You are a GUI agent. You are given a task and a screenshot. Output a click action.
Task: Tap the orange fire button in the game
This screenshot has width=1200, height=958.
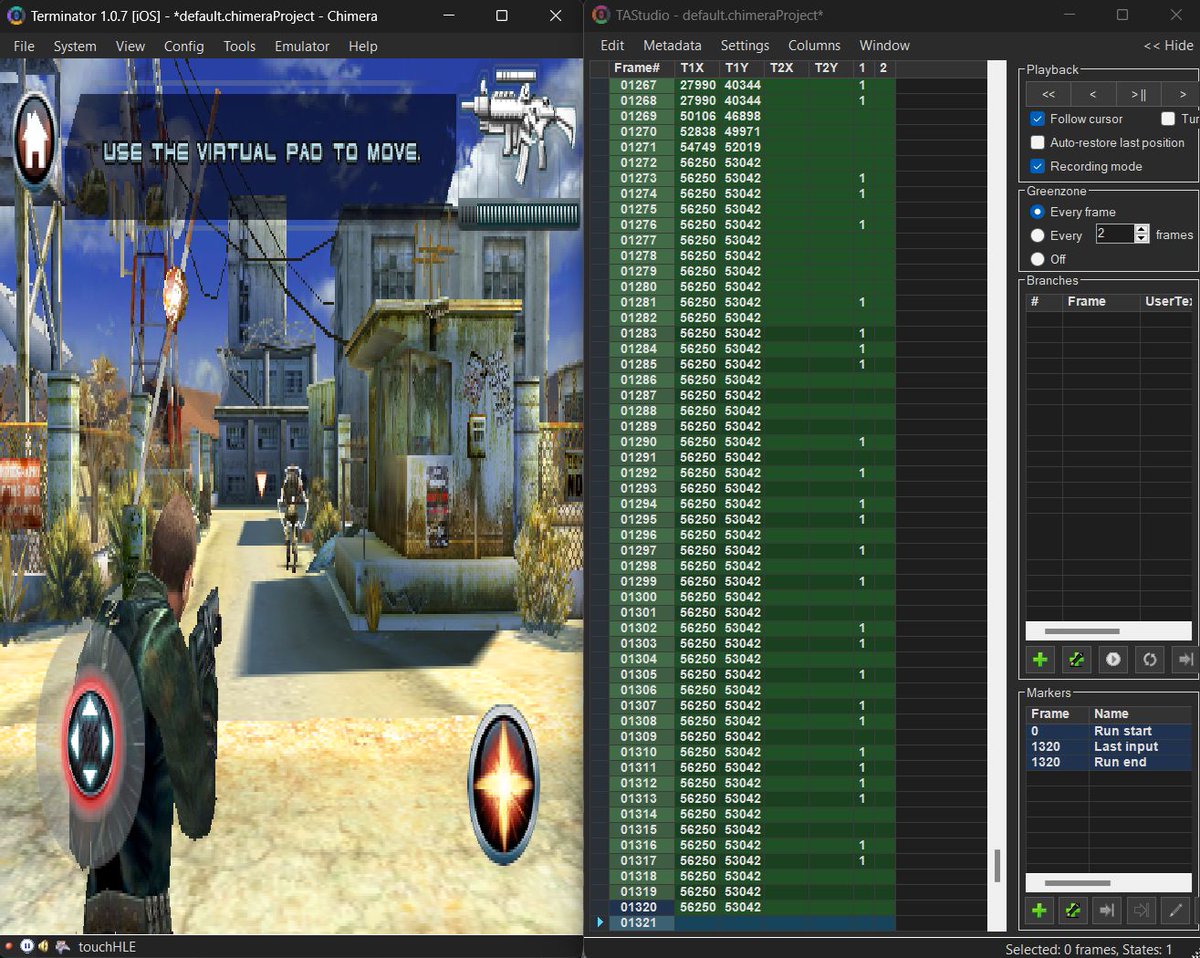pos(503,783)
